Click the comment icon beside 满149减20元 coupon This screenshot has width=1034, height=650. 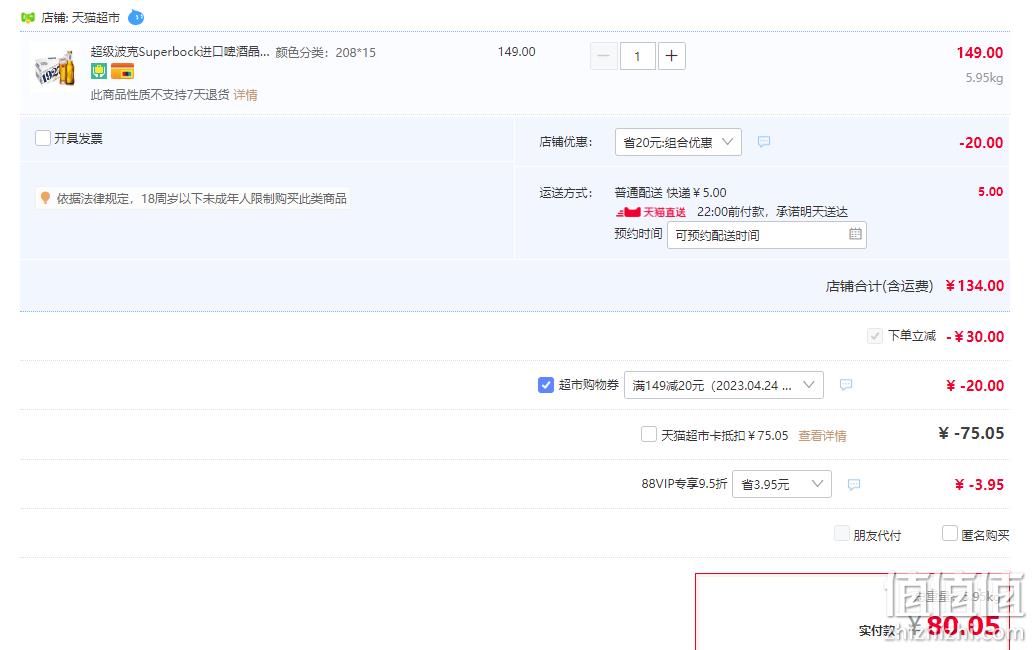[x=846, y=384]
